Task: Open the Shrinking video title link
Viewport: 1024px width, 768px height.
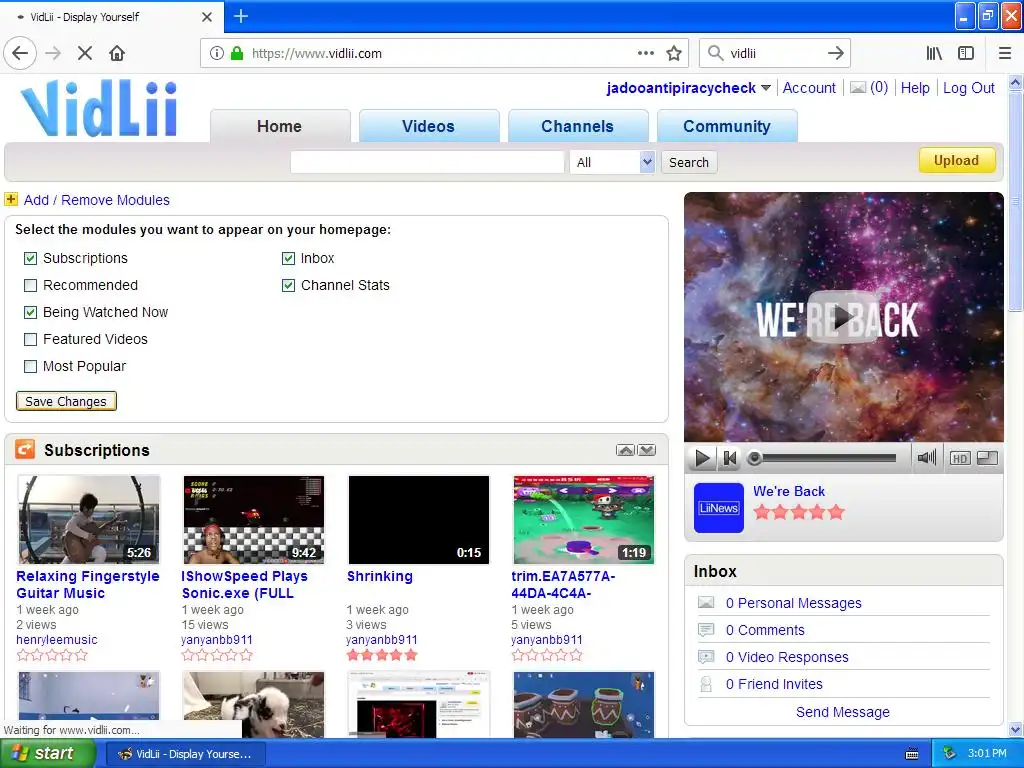Action: pos(379,576)
